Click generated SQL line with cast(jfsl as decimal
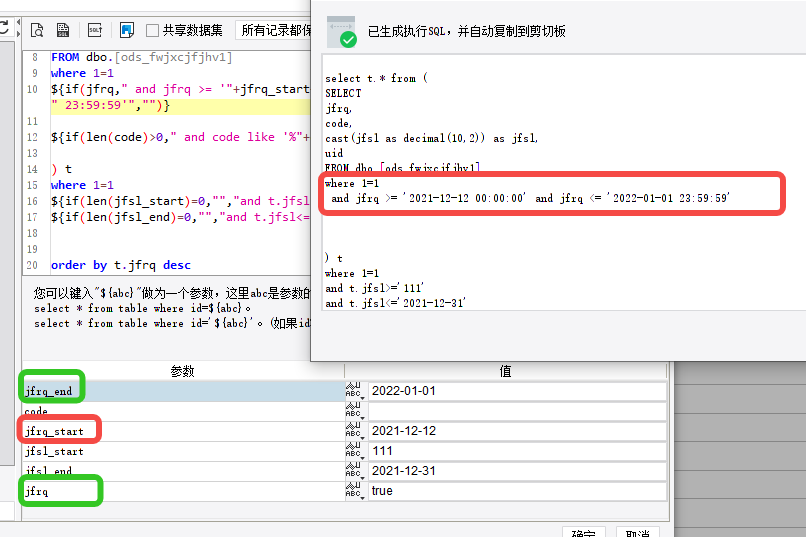 coord(431,138)
